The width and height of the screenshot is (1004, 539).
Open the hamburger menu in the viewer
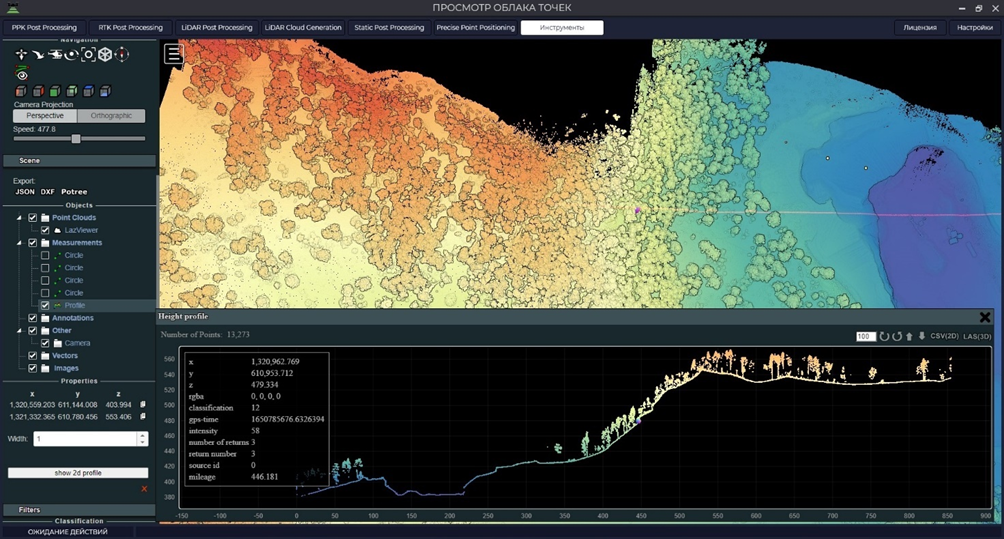click(174, 54)
